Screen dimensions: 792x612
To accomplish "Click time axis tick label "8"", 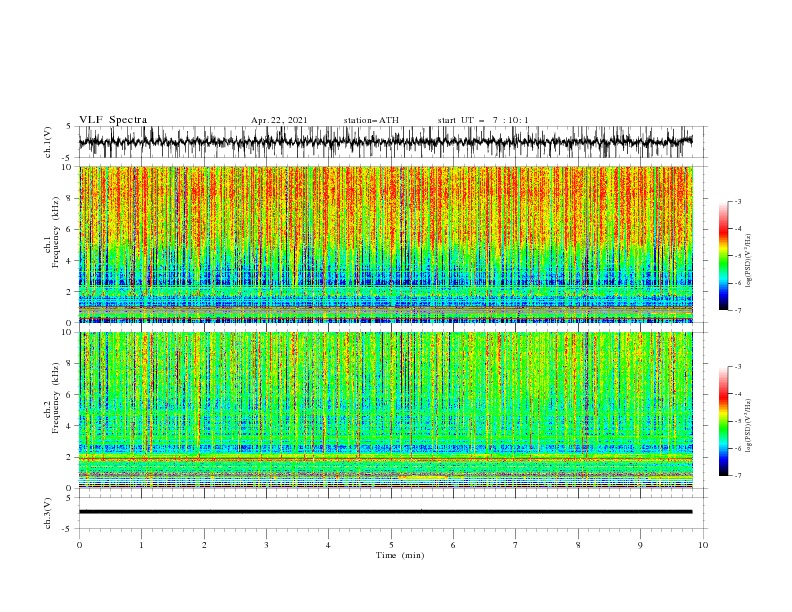I will tap(578, 545).
